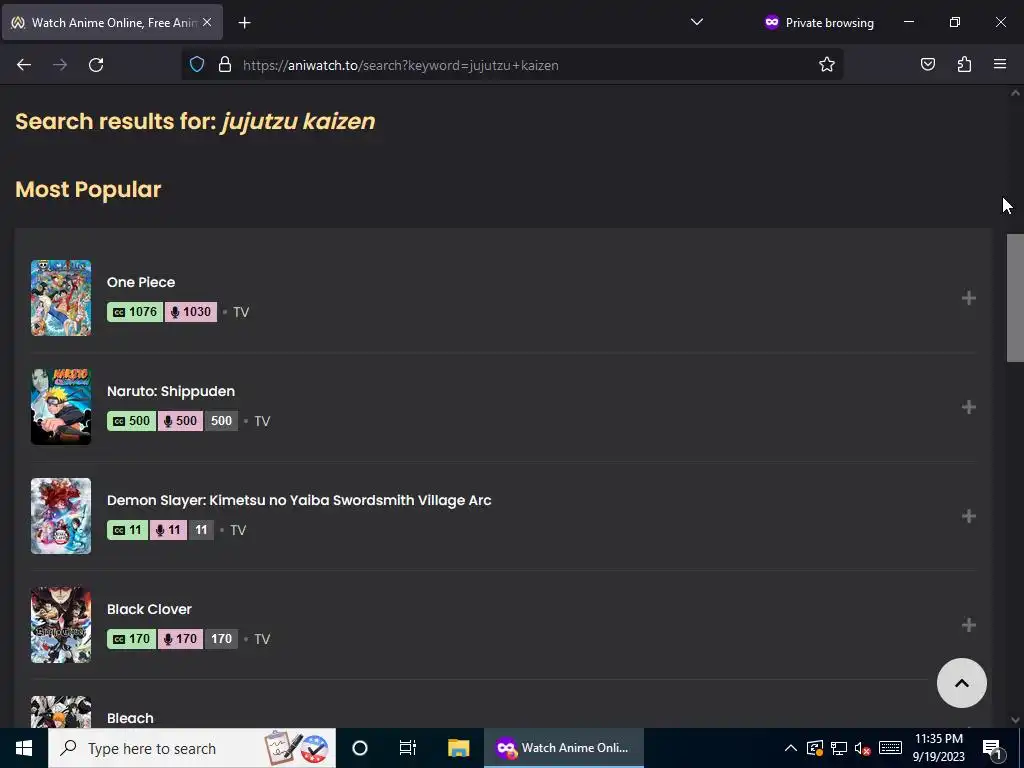Show site security padlock info
Viewport: 1024px width, 768px height.
(225, 65)
